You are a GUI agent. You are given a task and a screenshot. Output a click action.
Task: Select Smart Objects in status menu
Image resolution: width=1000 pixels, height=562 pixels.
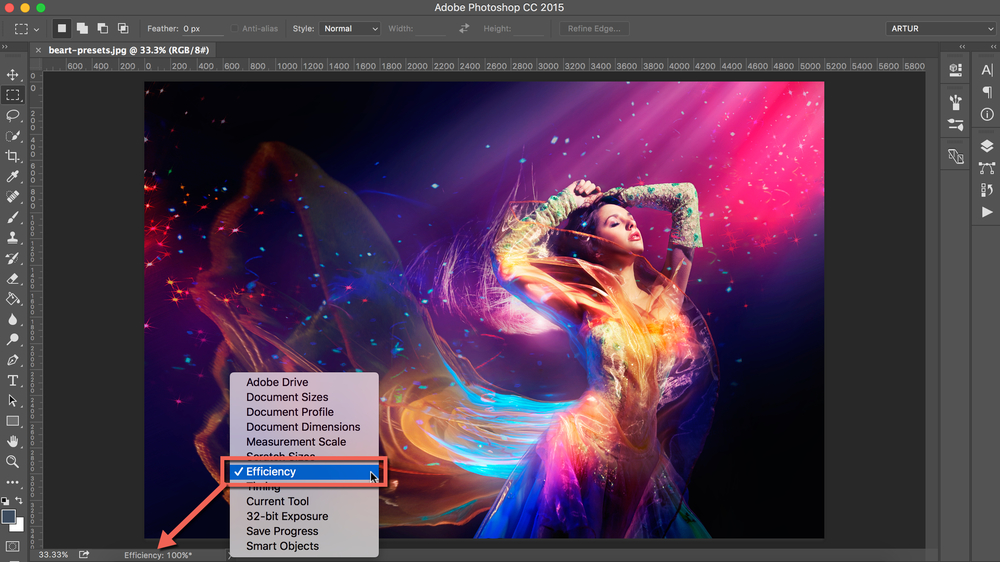[x=282, y=546]
